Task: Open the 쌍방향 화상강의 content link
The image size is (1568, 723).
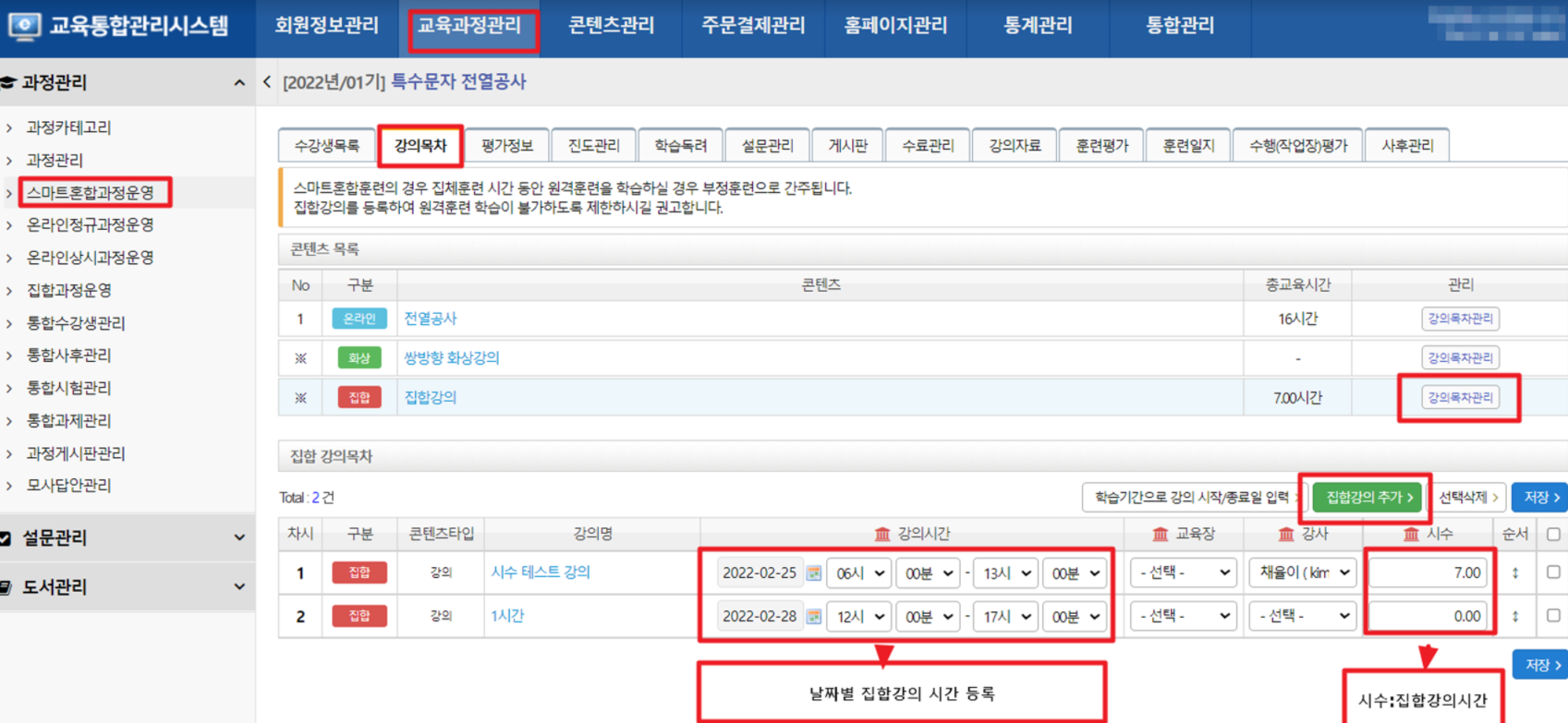Action: [x=451, y=357]
